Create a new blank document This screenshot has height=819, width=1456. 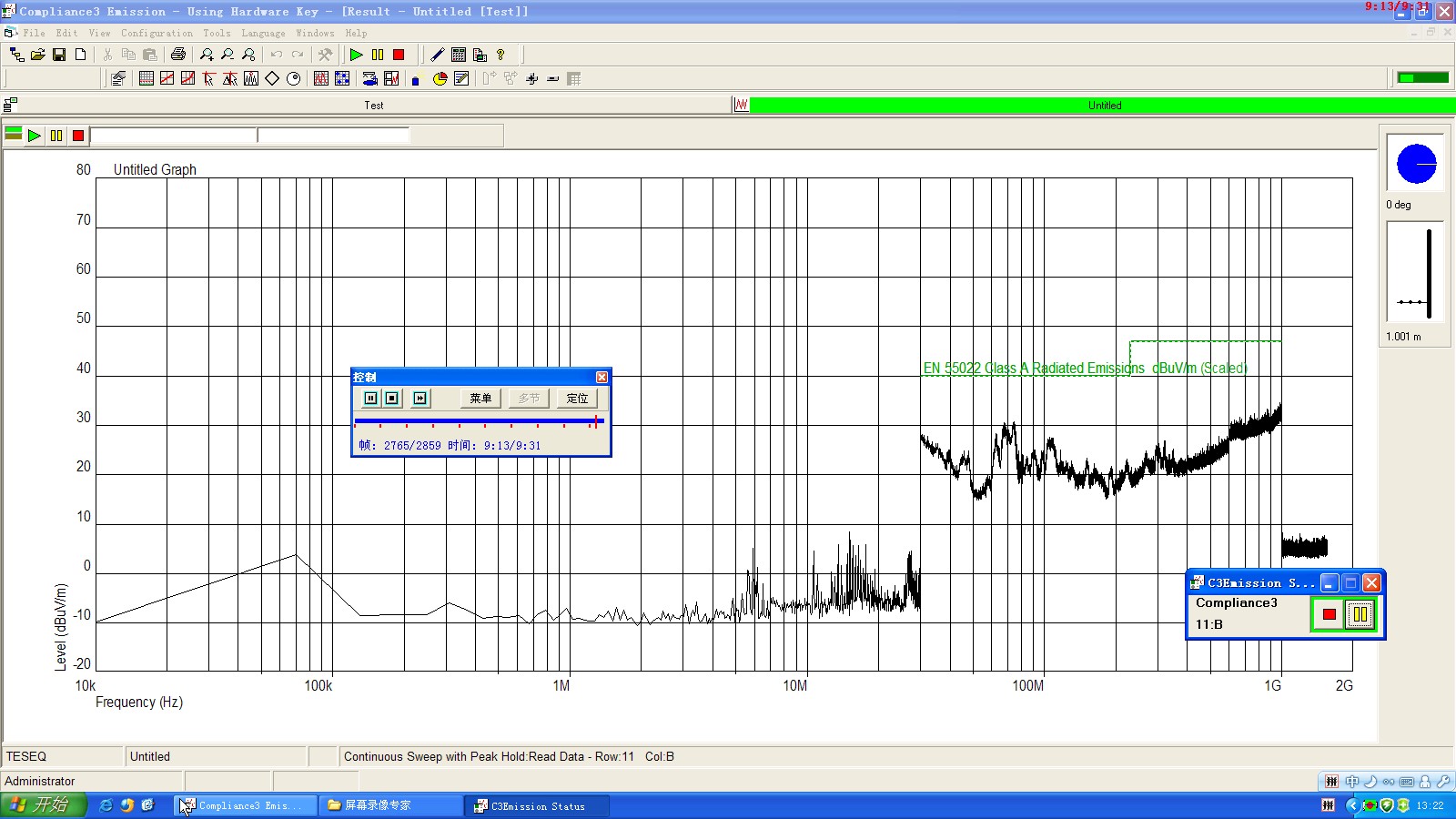[x=80, y=55]
